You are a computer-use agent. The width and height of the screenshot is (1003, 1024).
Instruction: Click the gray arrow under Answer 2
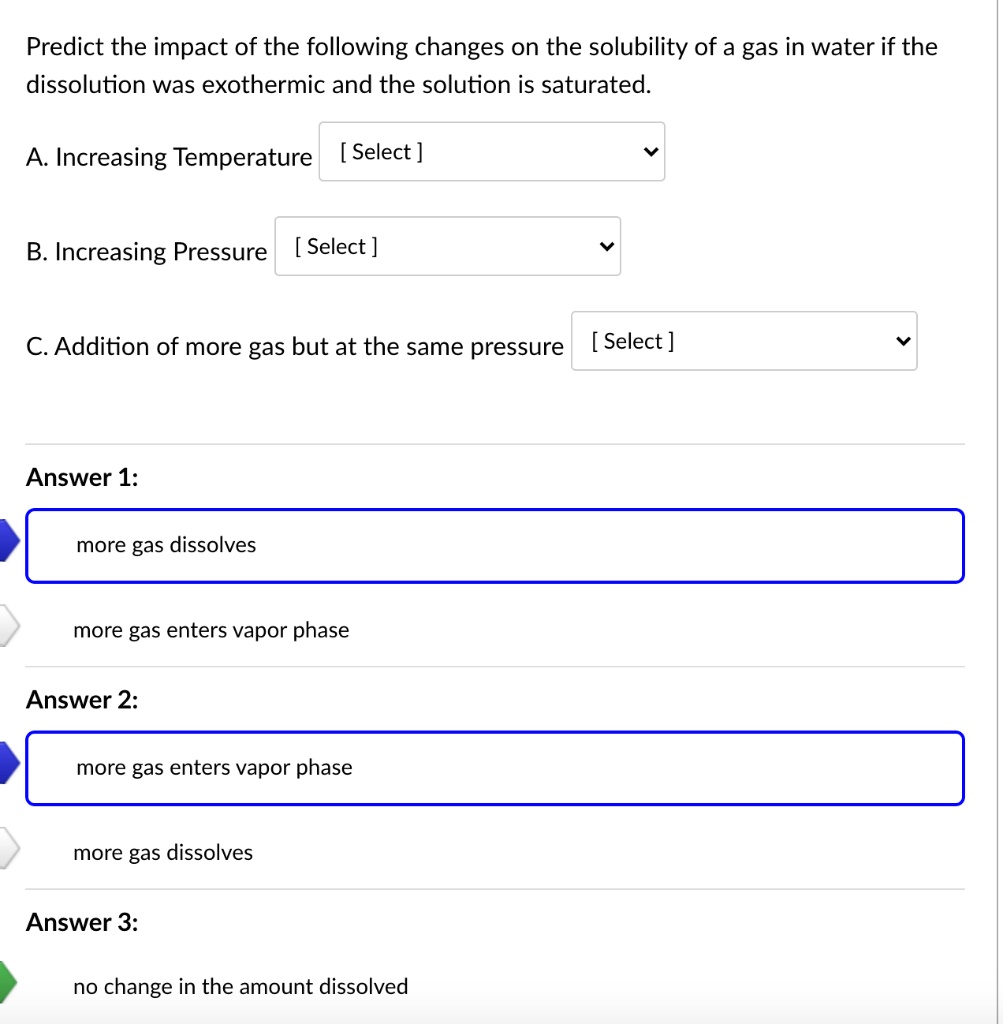(6, 848)
